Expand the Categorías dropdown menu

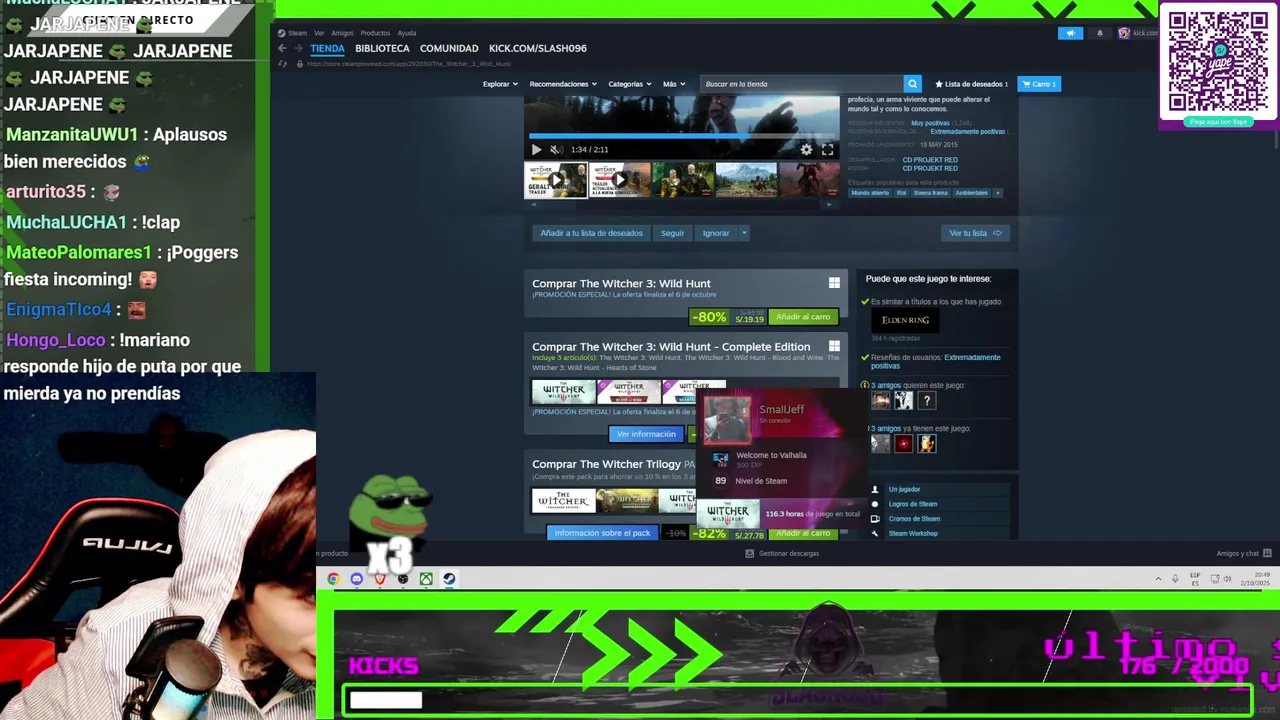pyautogui.click(x=630, y=84)
